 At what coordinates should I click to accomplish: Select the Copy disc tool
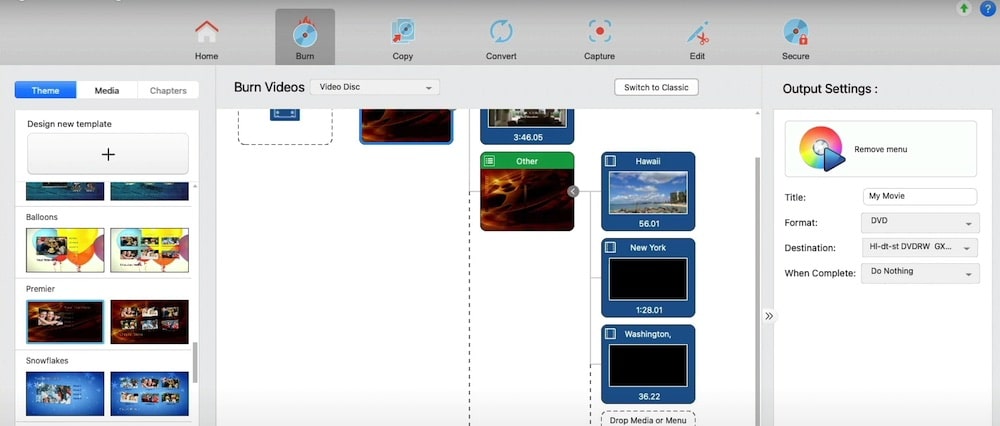click(x=402, y=38)
